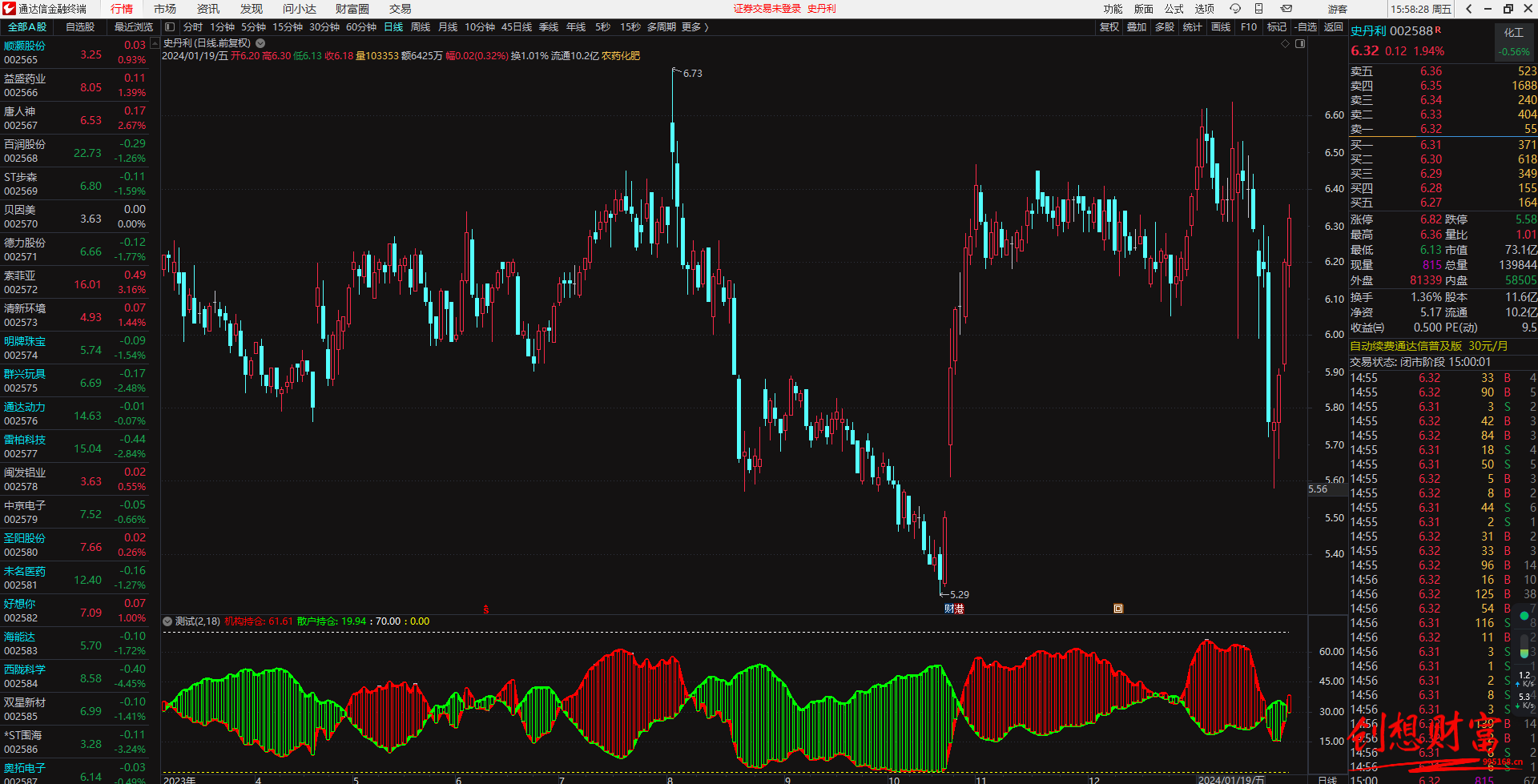Open the headset customer service icon
Screen dimensions: 1538x784
pyautogui.click(x=1235, y=9)
